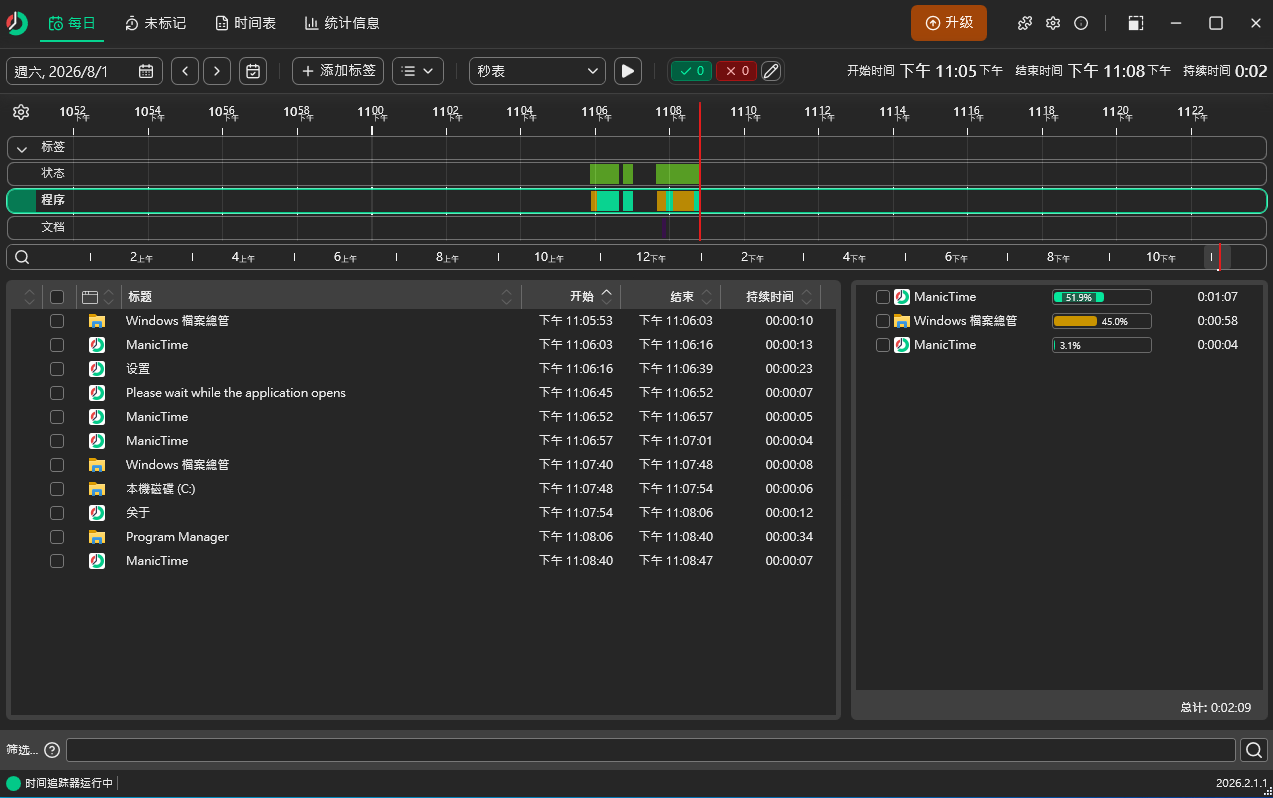Start the stopwatch play button
The image size is (1273, 798).
coord(627,71)
